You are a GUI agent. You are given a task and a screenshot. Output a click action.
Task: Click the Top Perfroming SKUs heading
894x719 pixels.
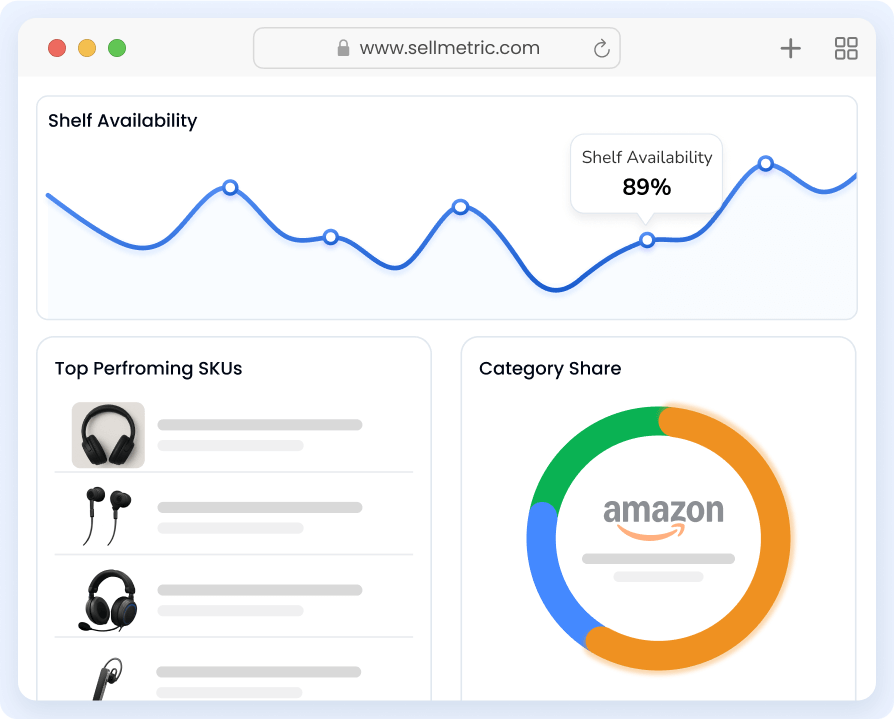point(148,369)
